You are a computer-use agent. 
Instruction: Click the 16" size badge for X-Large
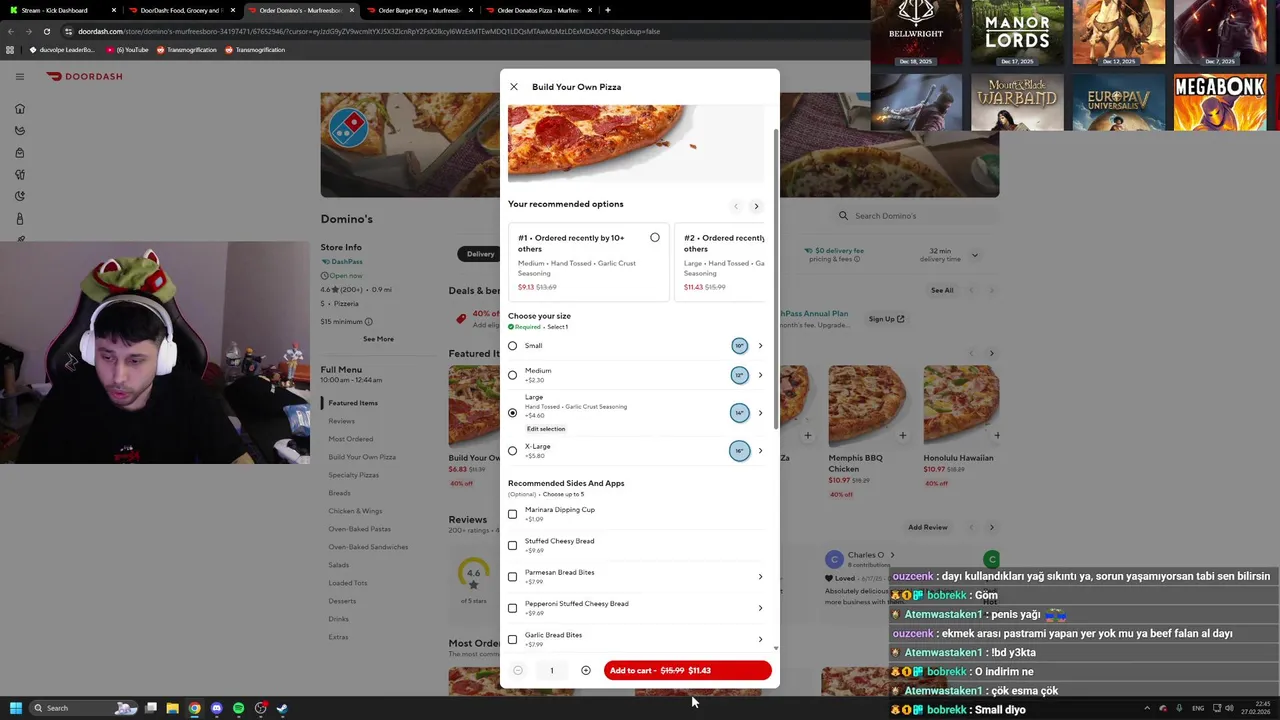tap(739, 451)
